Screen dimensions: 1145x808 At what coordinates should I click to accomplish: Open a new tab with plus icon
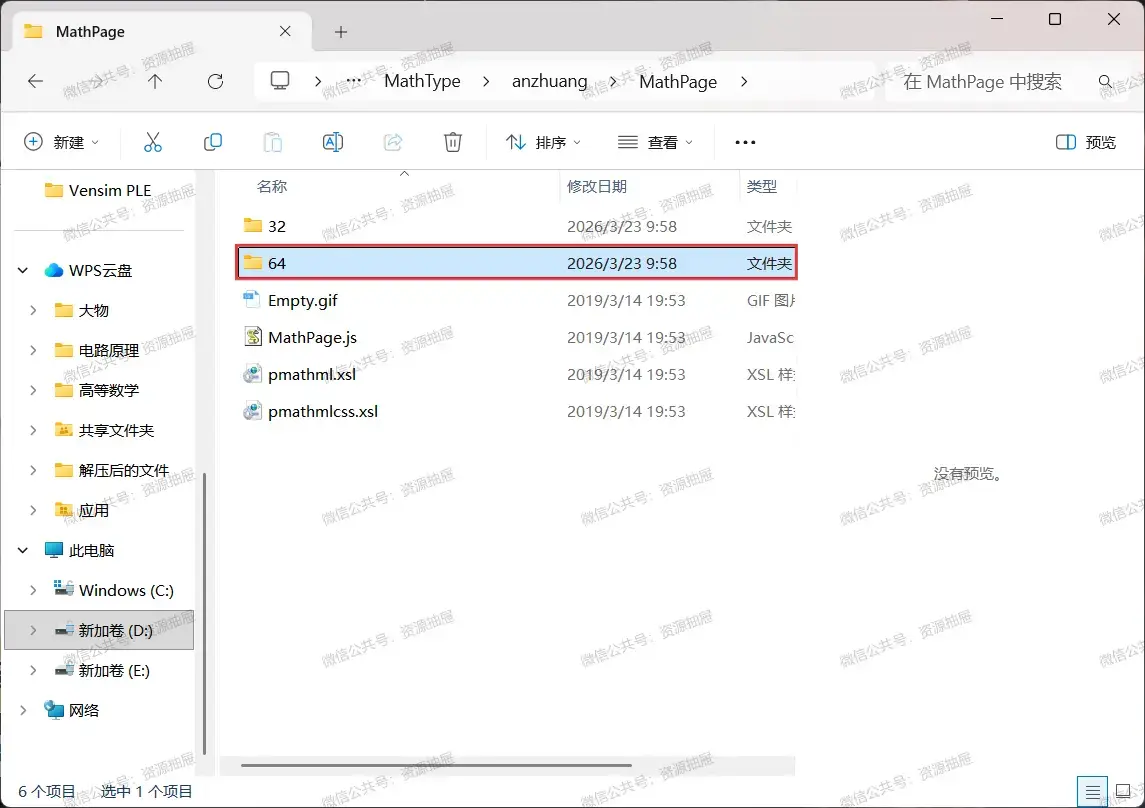click(x=341, y=31)
